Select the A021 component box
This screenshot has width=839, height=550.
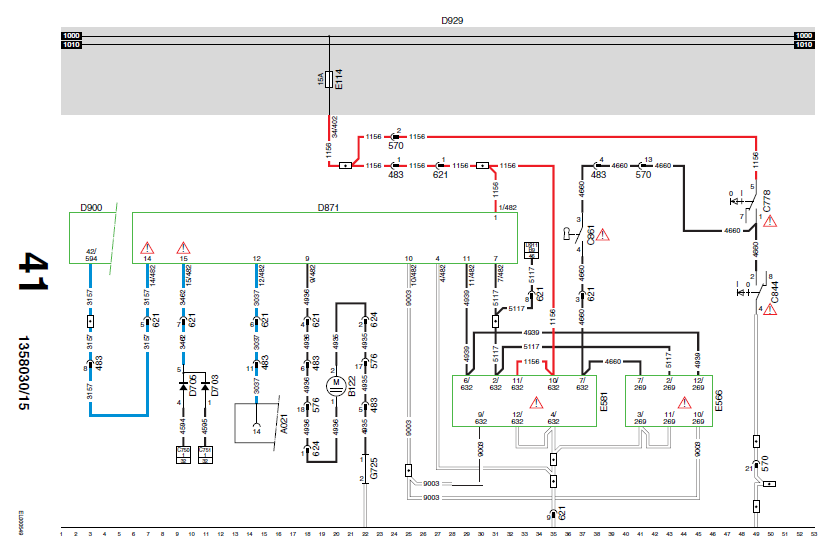256,423
